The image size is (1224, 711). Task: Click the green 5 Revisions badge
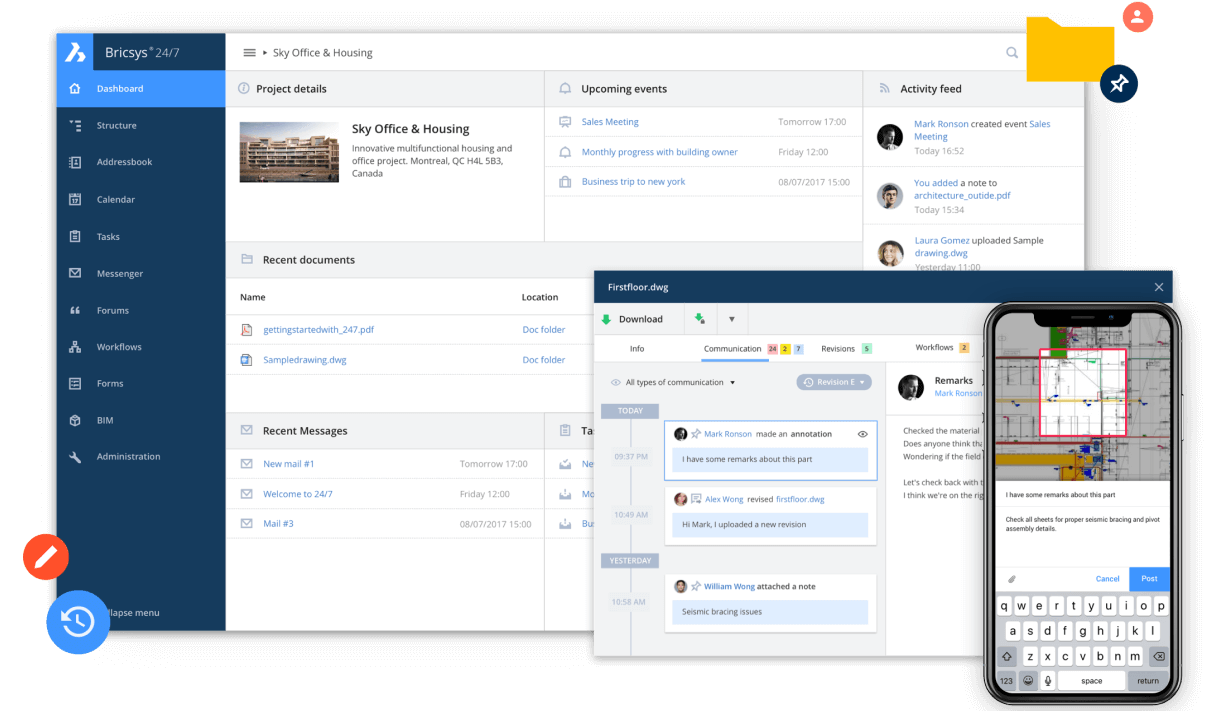(x=866, y=348)
